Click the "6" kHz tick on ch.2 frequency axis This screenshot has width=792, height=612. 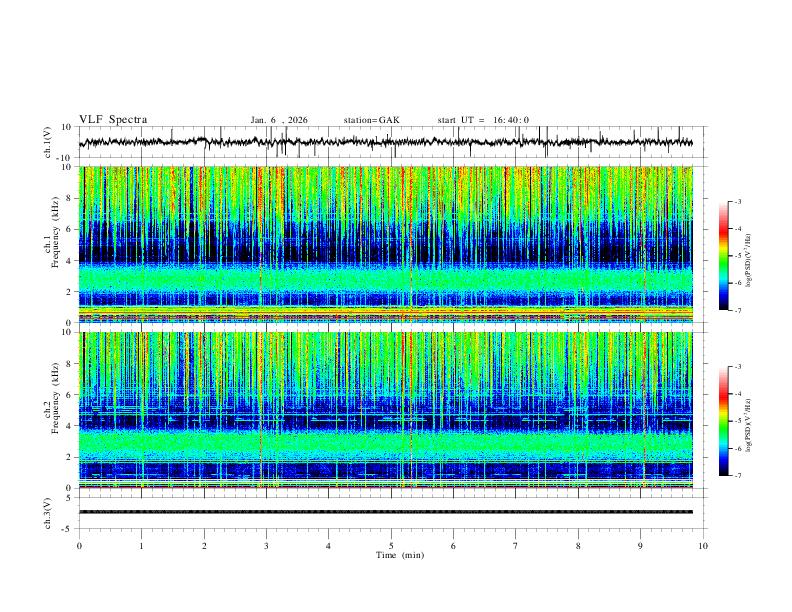[x=69, y=394]
